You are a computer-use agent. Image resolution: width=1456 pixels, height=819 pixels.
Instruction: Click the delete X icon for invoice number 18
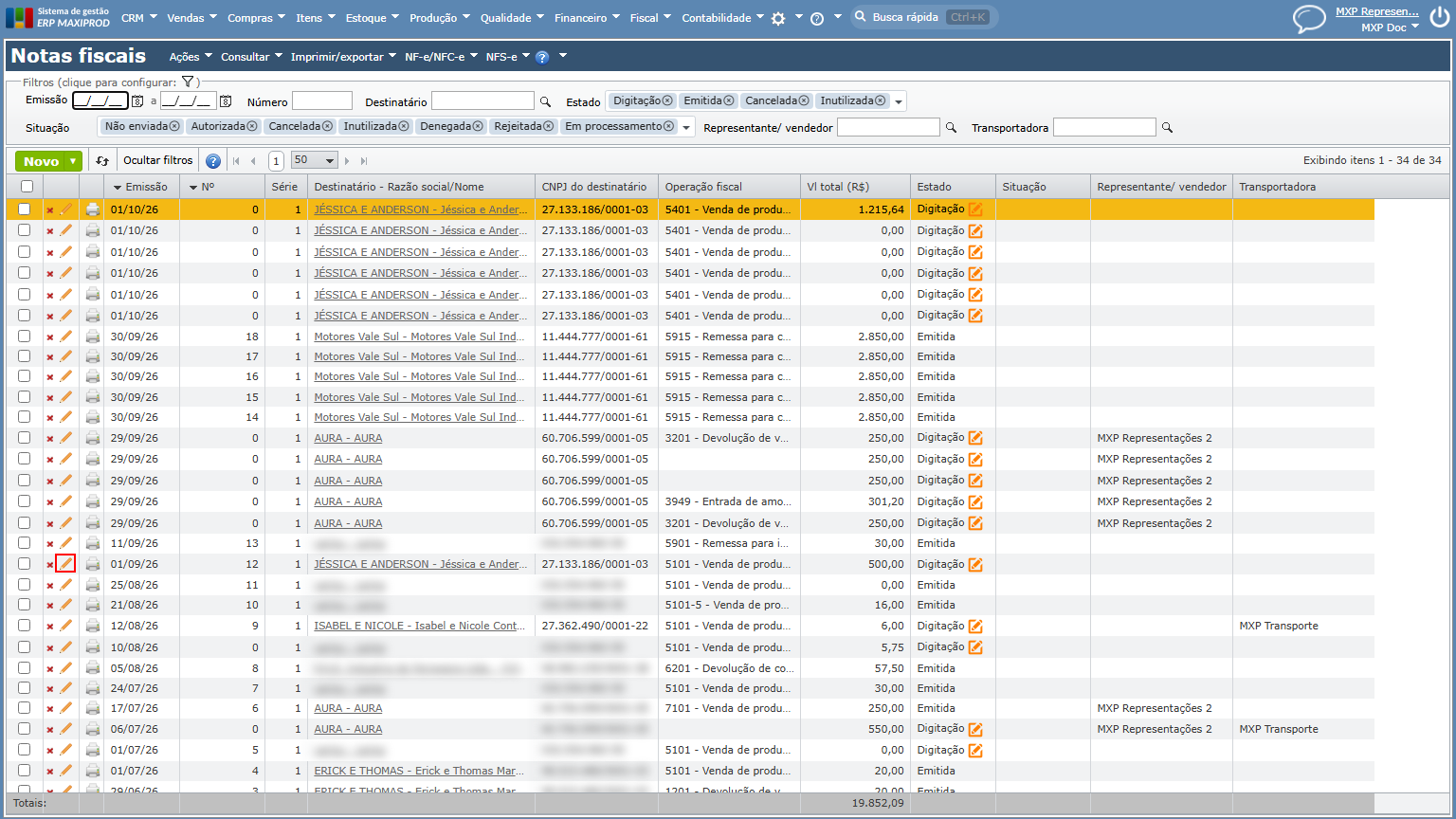(50, 337)
